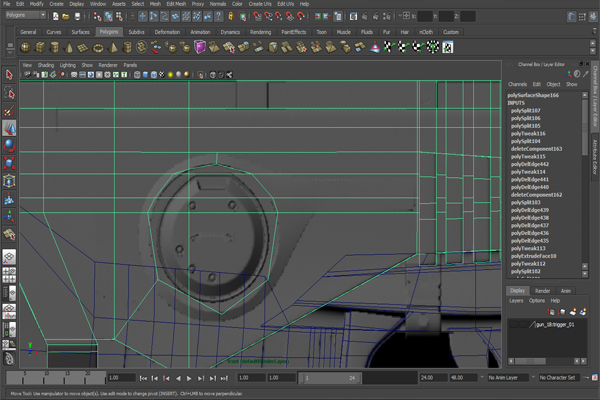The image size is (600, 400).
Task: Click the time slider at frame 10
Action: [x=46, y=377]
